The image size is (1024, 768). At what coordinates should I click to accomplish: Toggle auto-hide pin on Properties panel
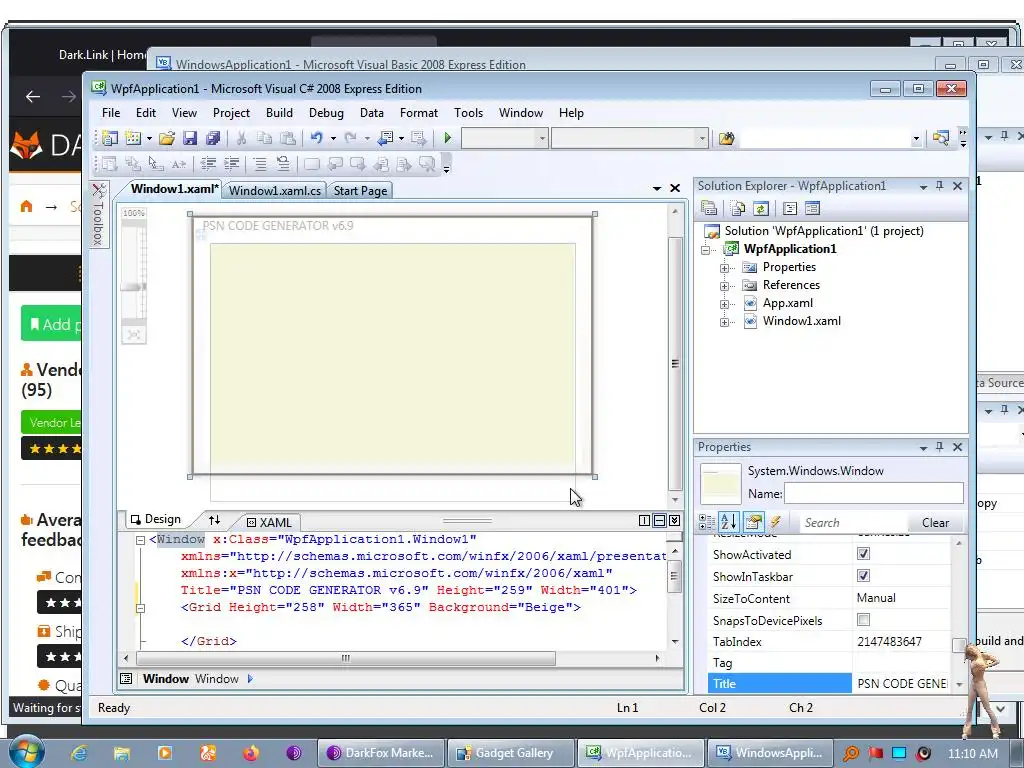[x=940, y=447]
